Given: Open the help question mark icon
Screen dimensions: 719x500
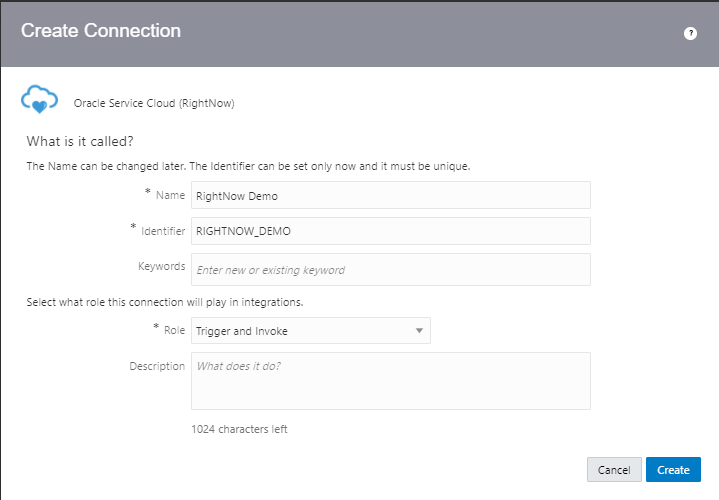Looking at the screenshot, I should point(690,33).
